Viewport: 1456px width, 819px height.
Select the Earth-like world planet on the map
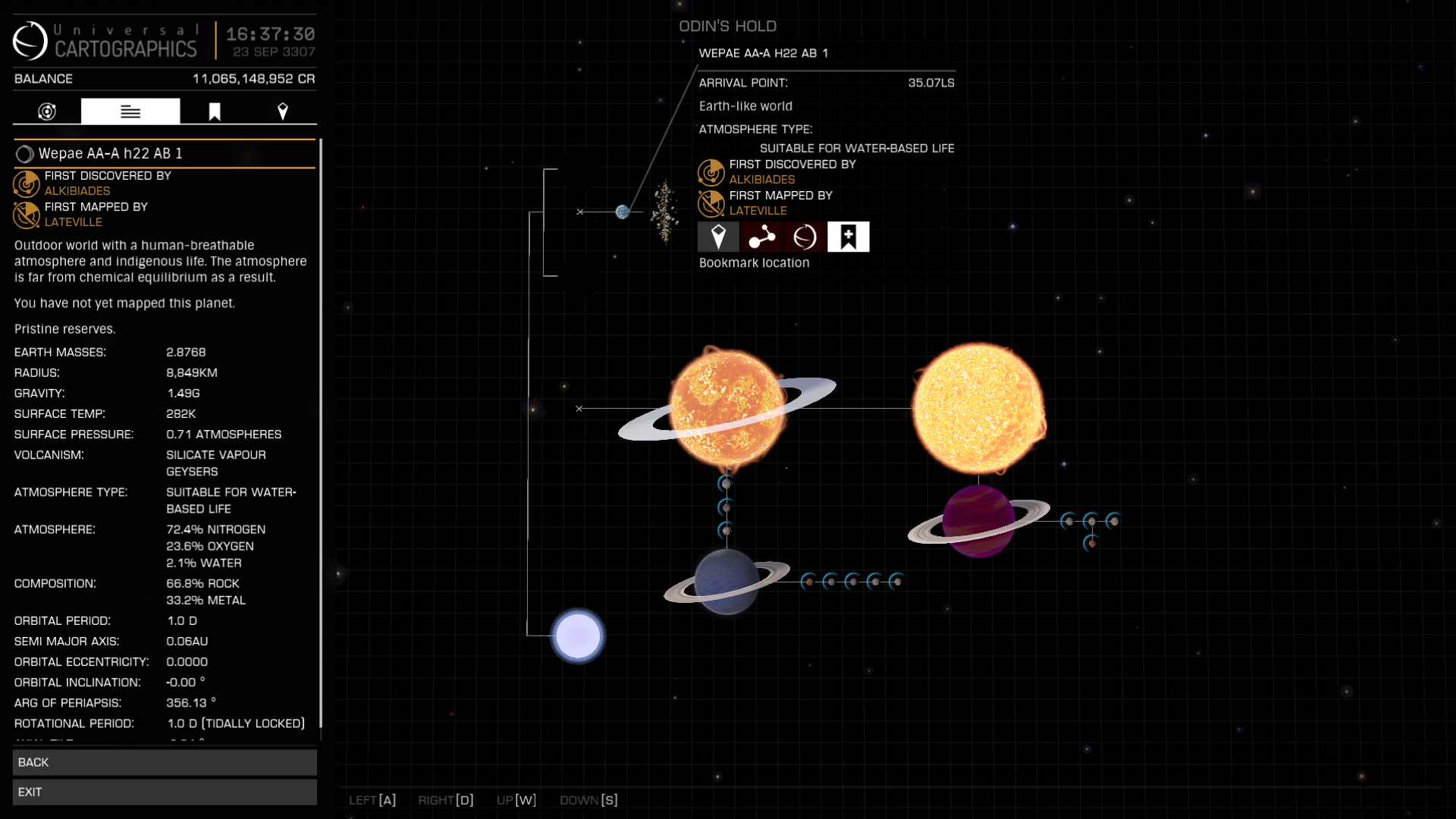coord(623,212)
